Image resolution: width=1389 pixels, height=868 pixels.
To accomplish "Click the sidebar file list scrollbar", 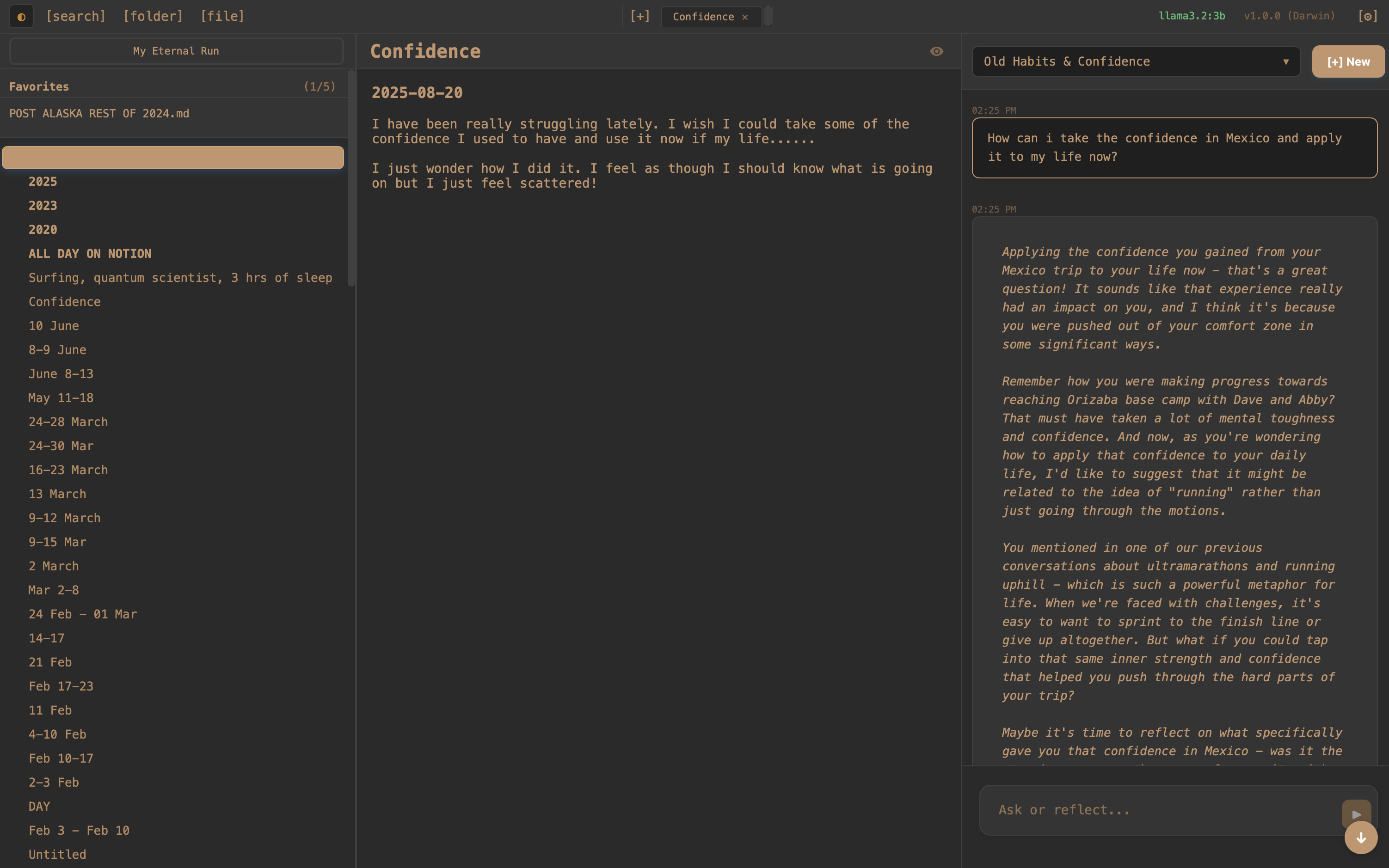I will click(x=351, y=178).
